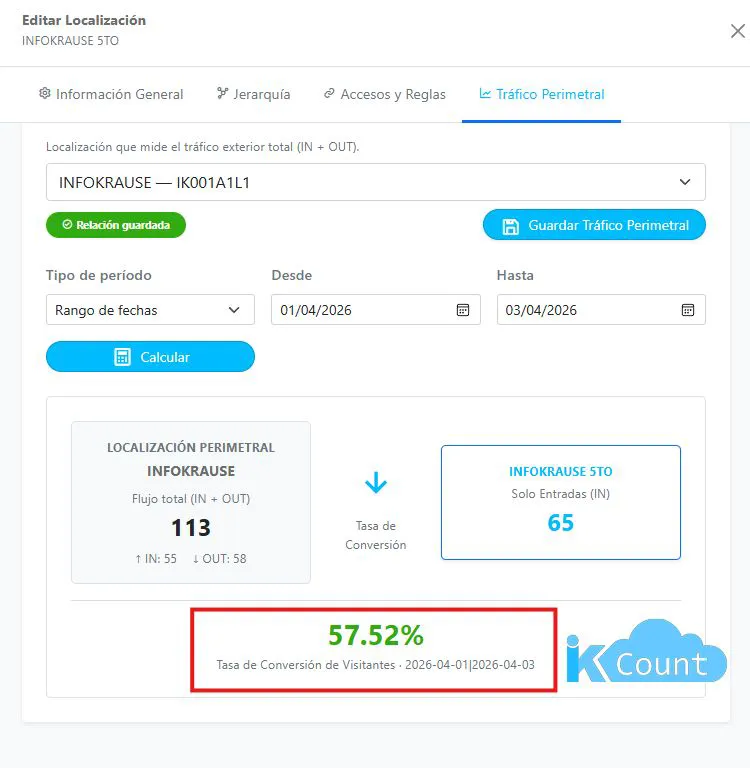Image resolution: width=750 pixels, height=768 pixels.
Task: Open the Desde calendar picker icon
Action: [463, 310]
